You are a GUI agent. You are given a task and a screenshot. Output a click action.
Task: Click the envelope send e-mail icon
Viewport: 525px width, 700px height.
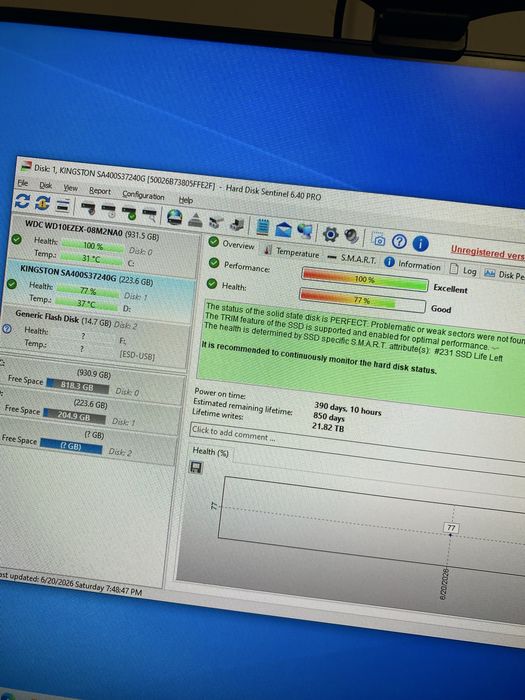(x=283, y=229)
